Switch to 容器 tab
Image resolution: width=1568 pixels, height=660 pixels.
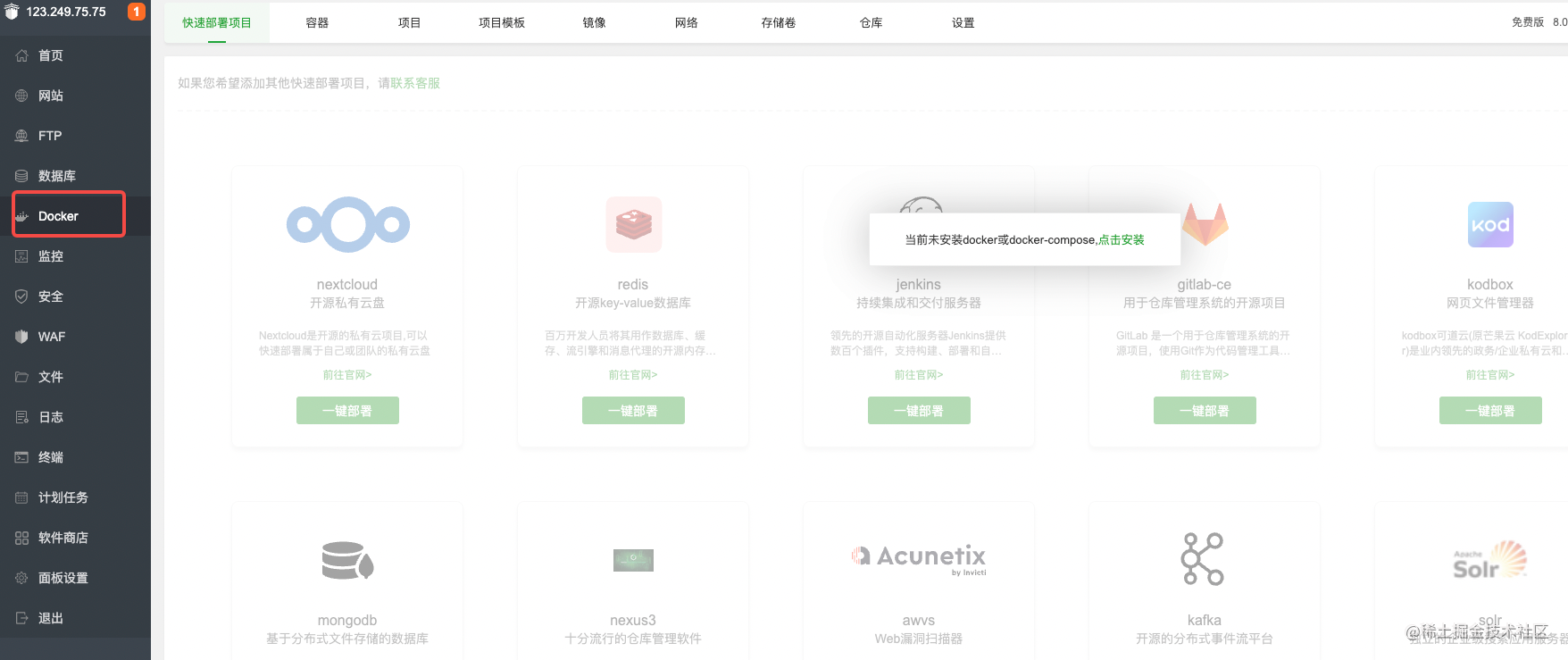pyautogui.click(x=317, y=22)
